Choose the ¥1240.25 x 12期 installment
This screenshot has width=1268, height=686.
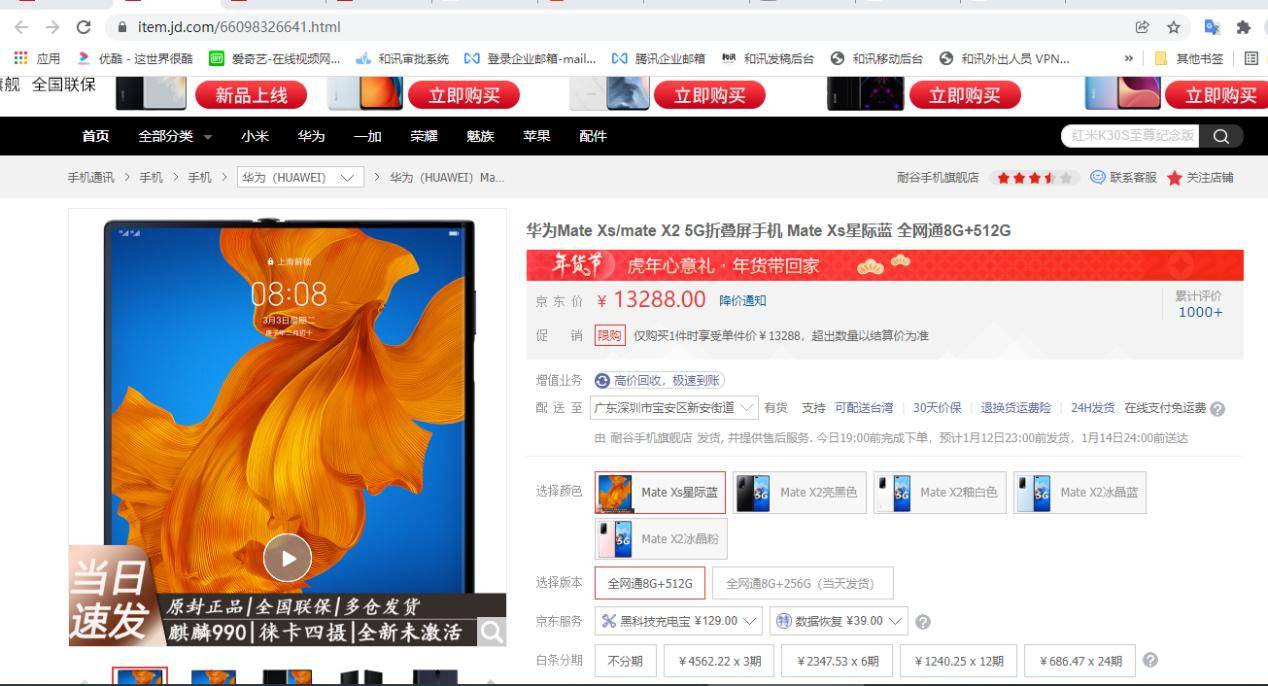(x=958, y=661)
